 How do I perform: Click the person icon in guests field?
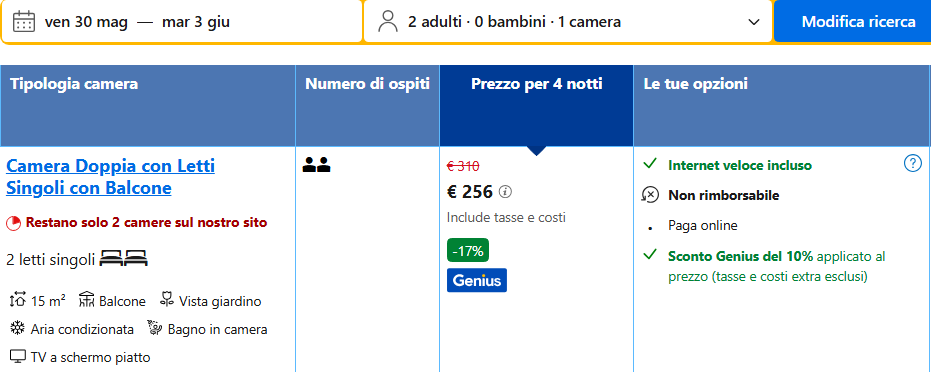pyautogui.click(x=388, y=22)
